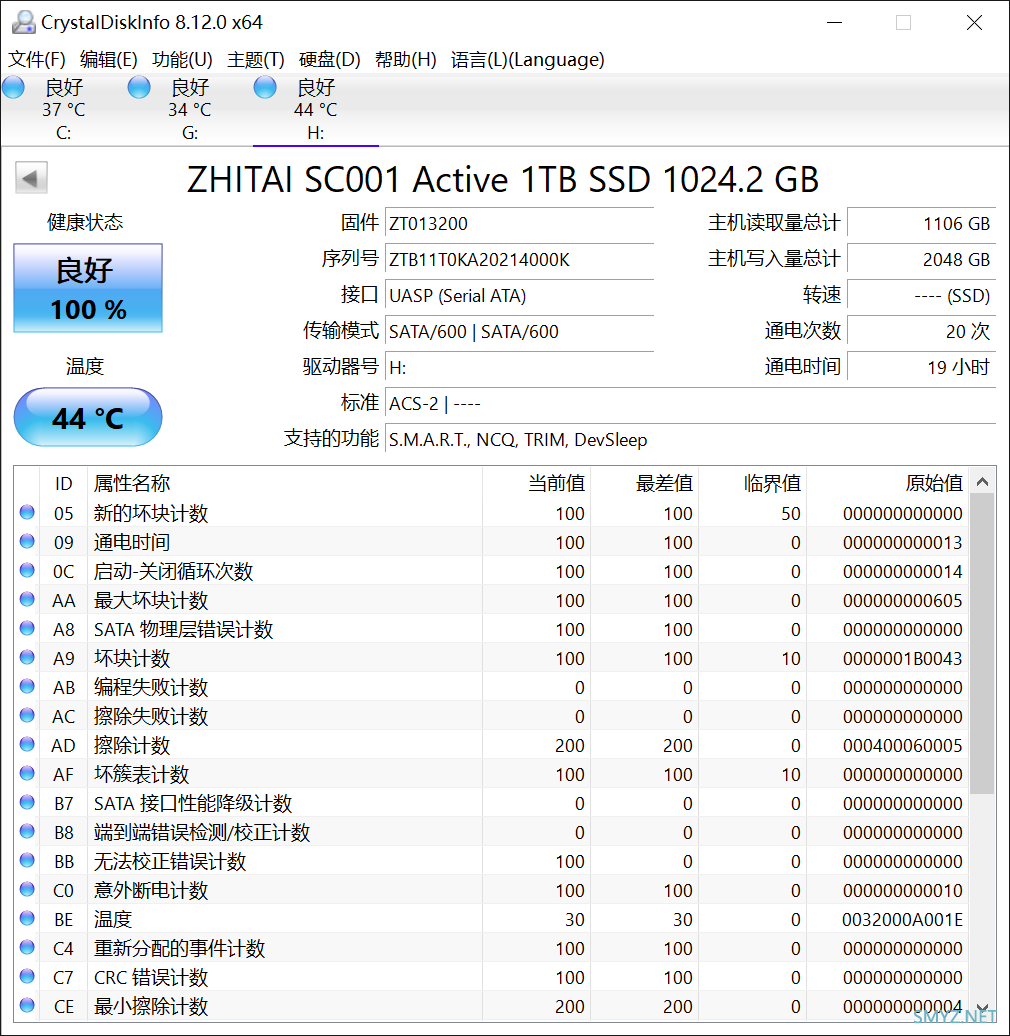1010x1036 pixels.
Task: Click the disk title ZHITAI SC001 Active 1TB SSD
Action: click(x=503, y=179)
